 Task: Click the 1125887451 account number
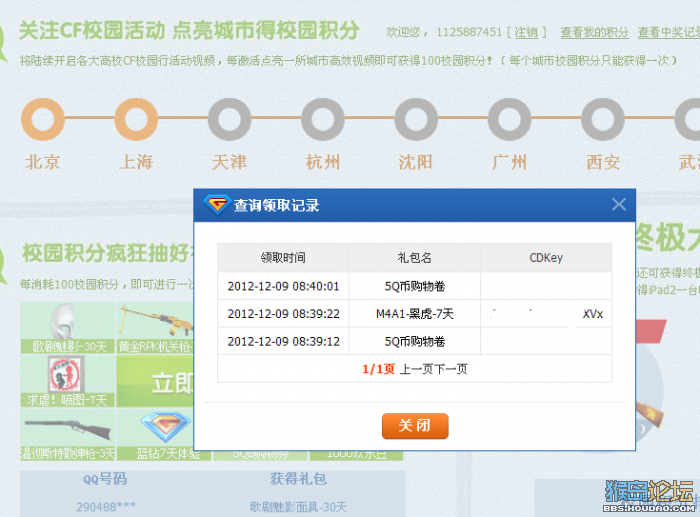pyautogui.click(x=469, y=33)
